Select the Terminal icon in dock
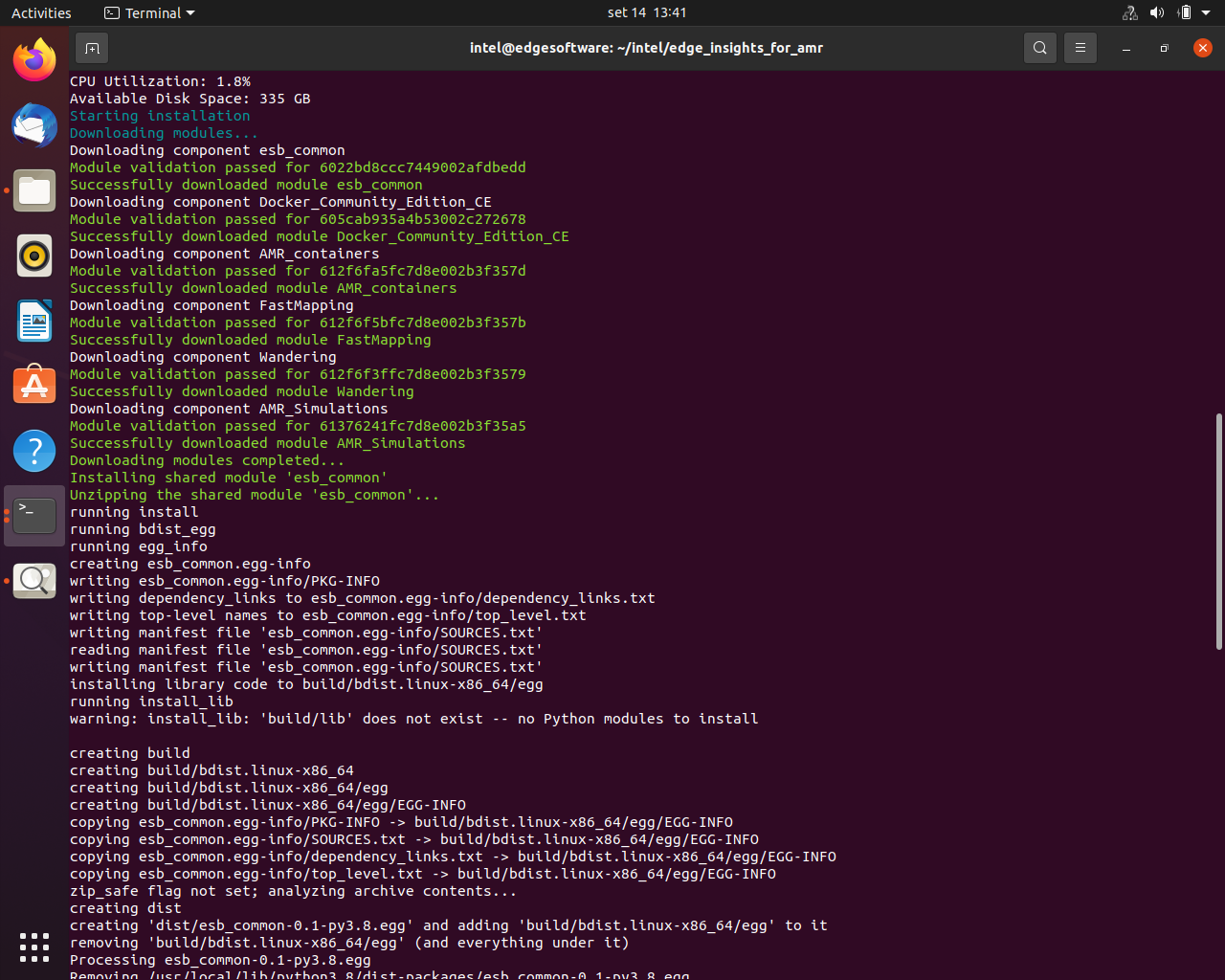Screen dimensions: 1225x980 34,516
